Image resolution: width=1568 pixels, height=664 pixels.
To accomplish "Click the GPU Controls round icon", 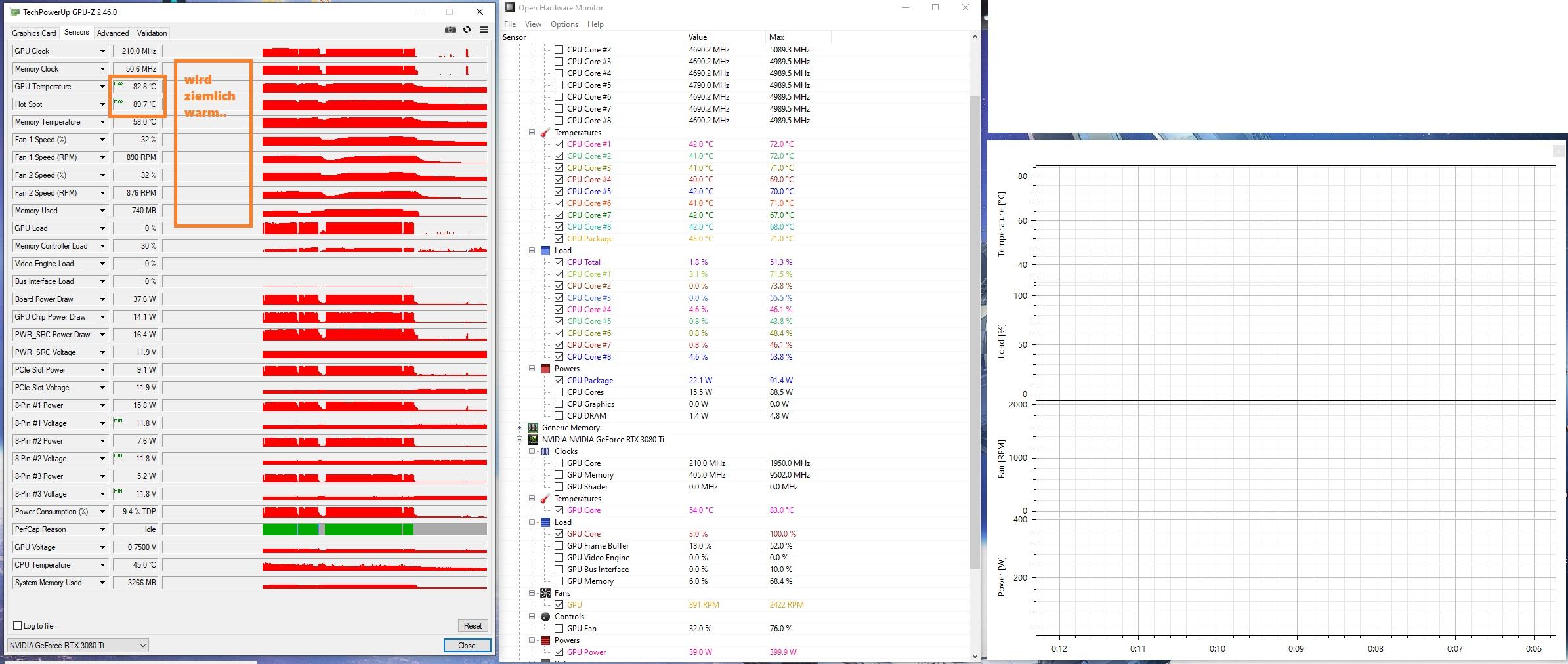I will (545, 617).
